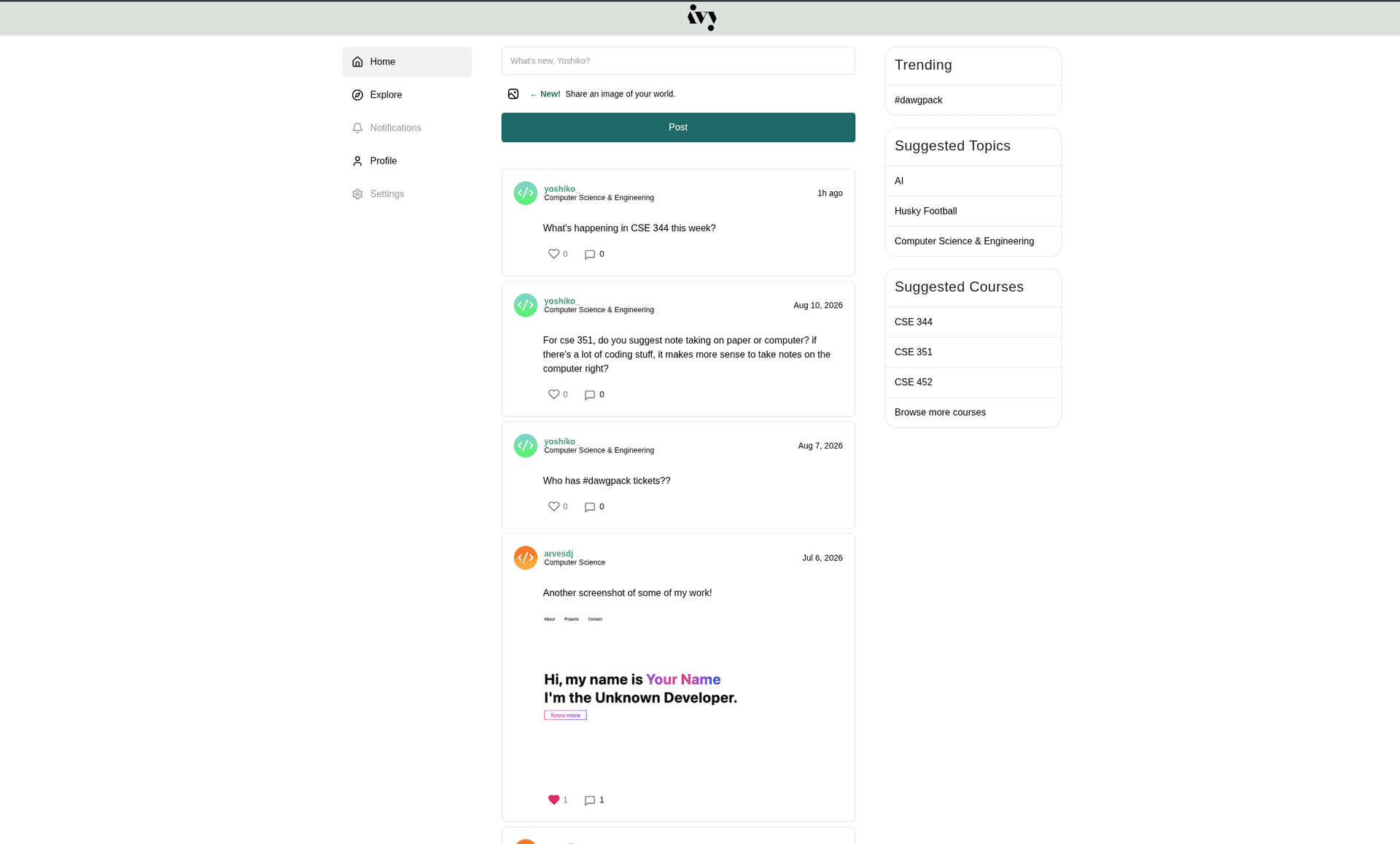Click the Ivy logo in the header
The width and height of the screenshot is (1400, 844).
(701, 18)
